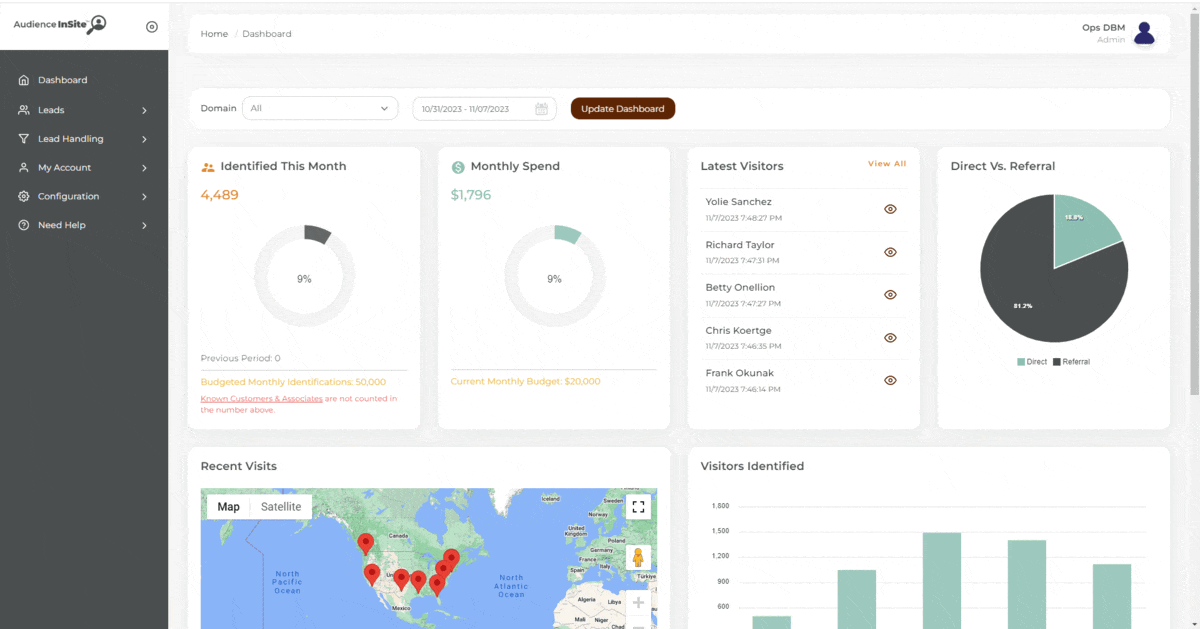This screenshot has height=629, width=1200.
Task: Click the calendar icon in date field
Action: pyautogui.click(x=541, y=109)
